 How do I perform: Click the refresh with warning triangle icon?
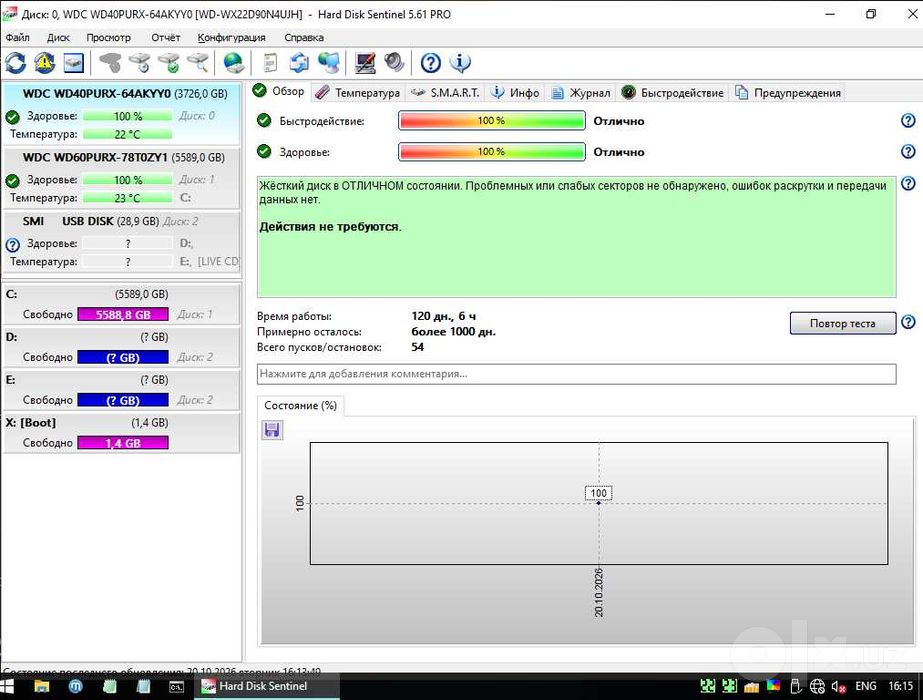point(45,62)
